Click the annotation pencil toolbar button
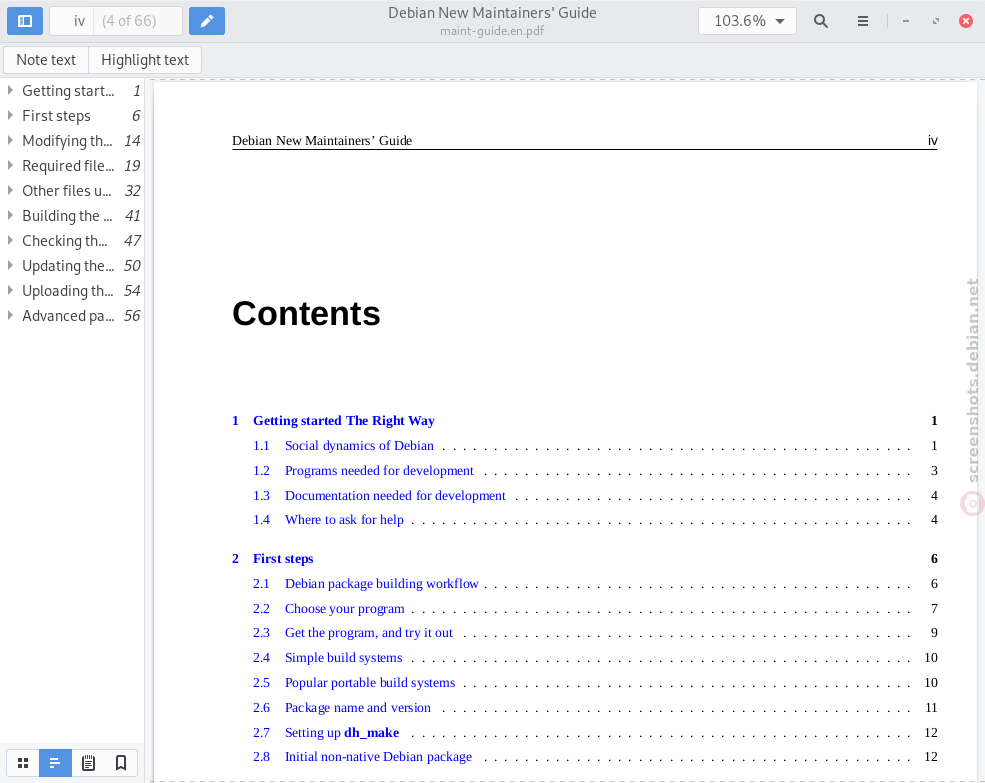 coord(207,21)
